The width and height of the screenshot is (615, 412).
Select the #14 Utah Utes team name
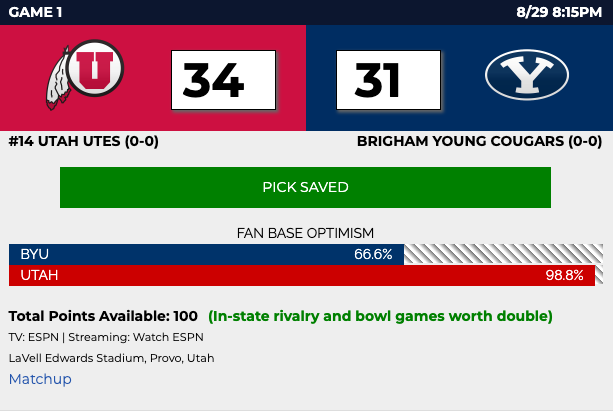83,141
